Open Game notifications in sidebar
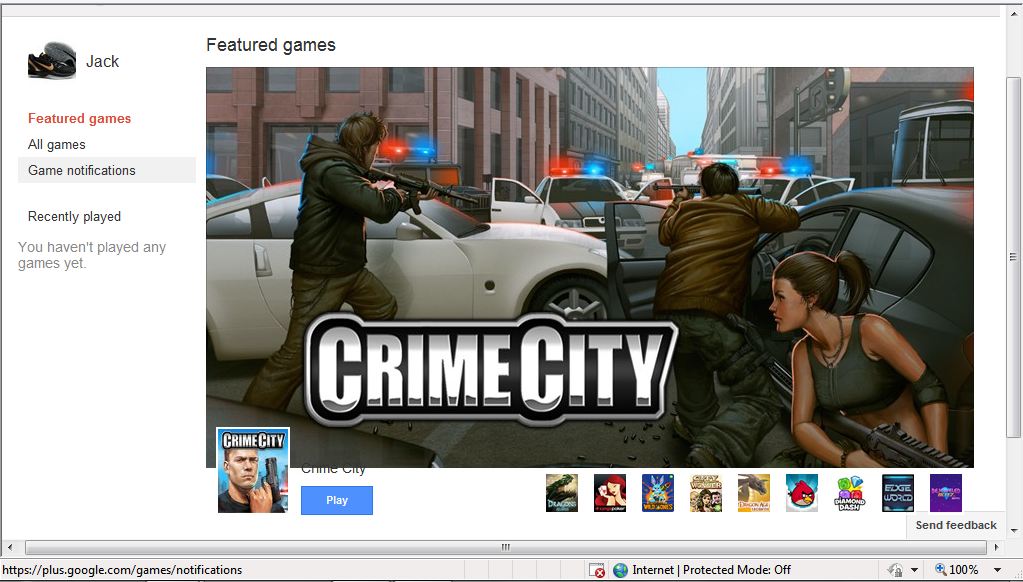 click(107, 170)
